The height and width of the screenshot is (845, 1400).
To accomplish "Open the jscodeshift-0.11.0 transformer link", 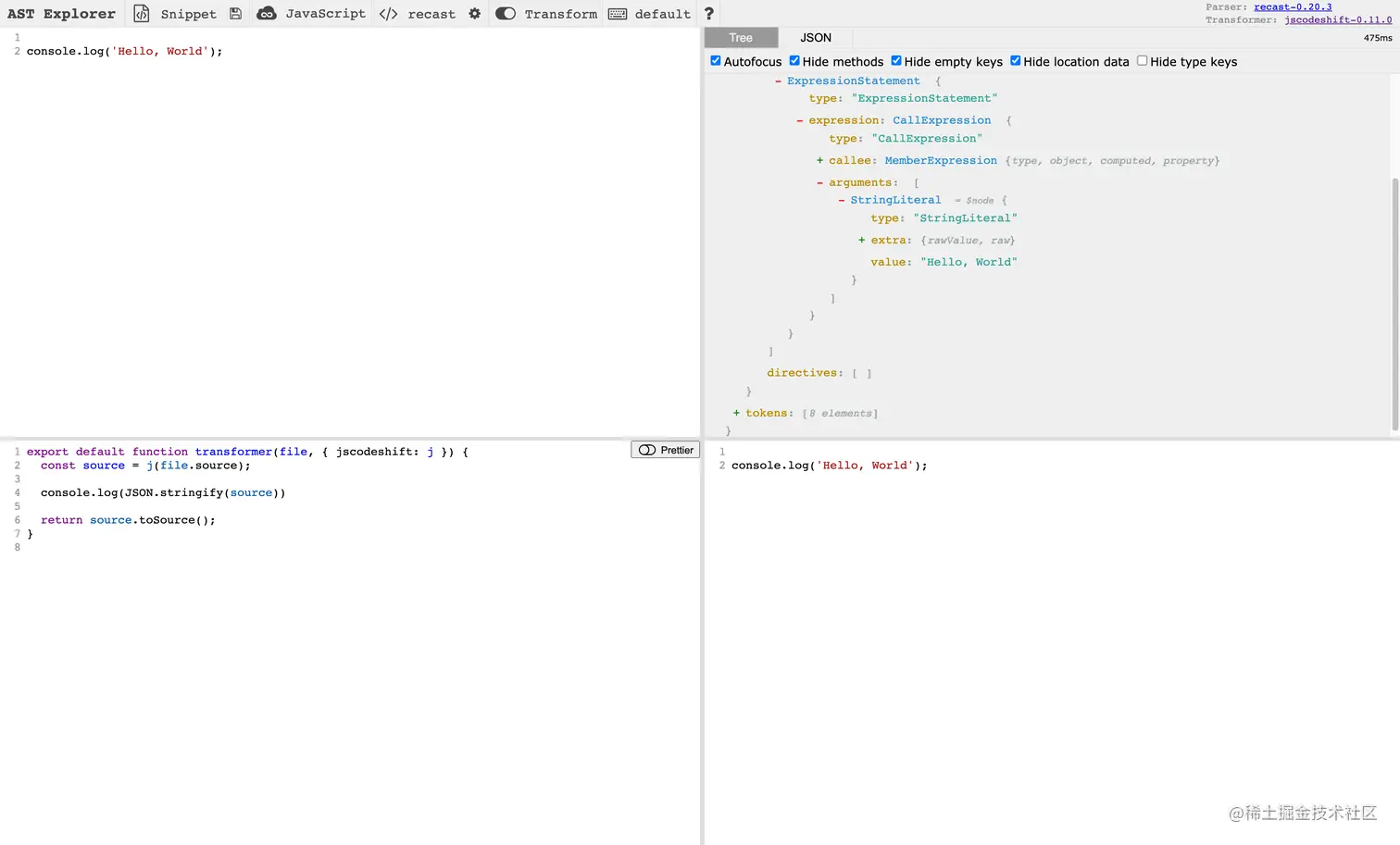I will point(1338,19).
